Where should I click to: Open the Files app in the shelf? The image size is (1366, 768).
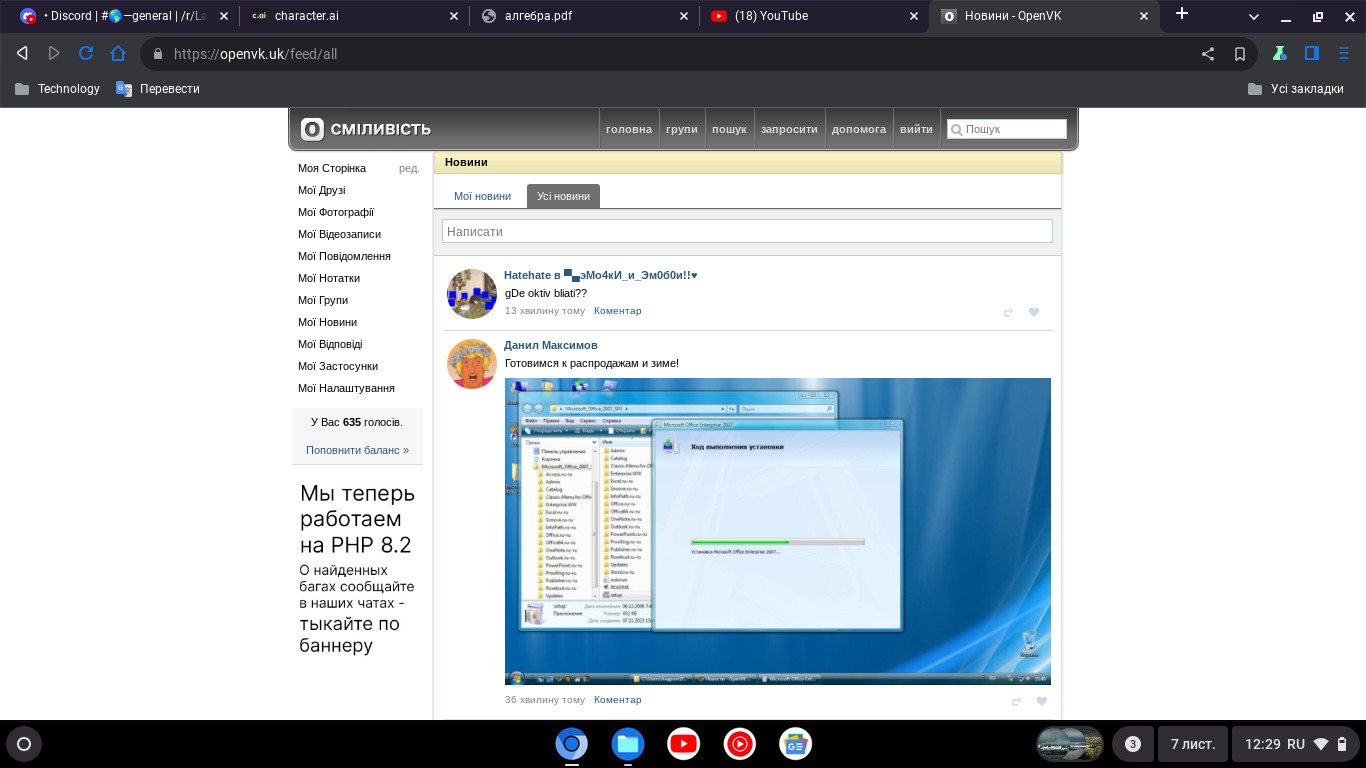click(628, 744)
